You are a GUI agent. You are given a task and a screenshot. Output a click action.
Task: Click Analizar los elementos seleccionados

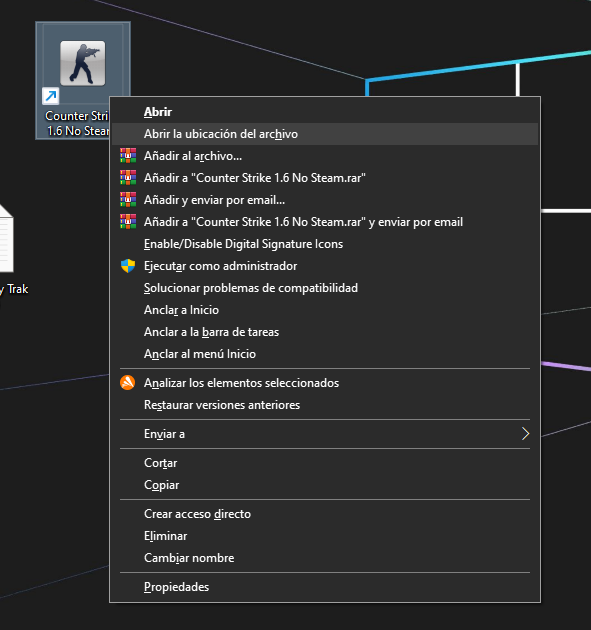click(325, 382)
